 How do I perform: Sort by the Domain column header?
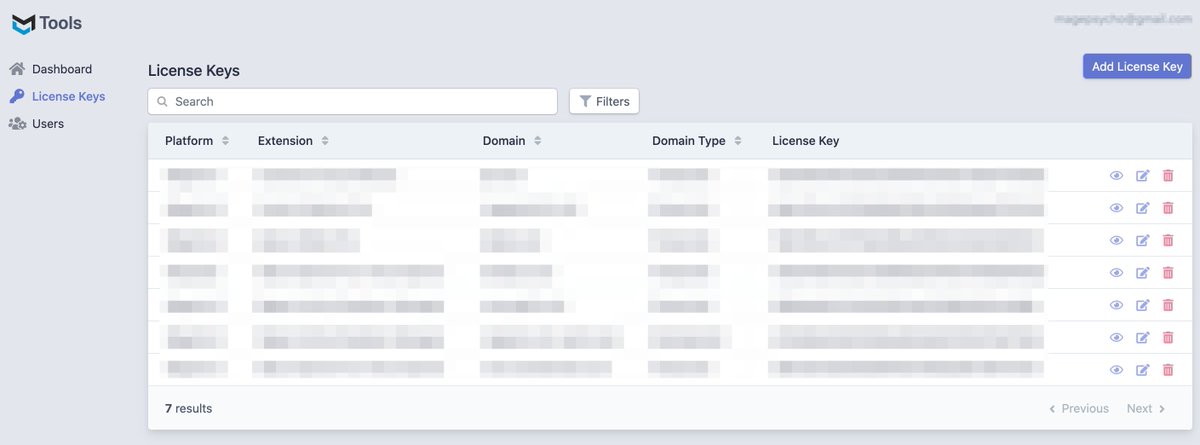click(512, 141)
